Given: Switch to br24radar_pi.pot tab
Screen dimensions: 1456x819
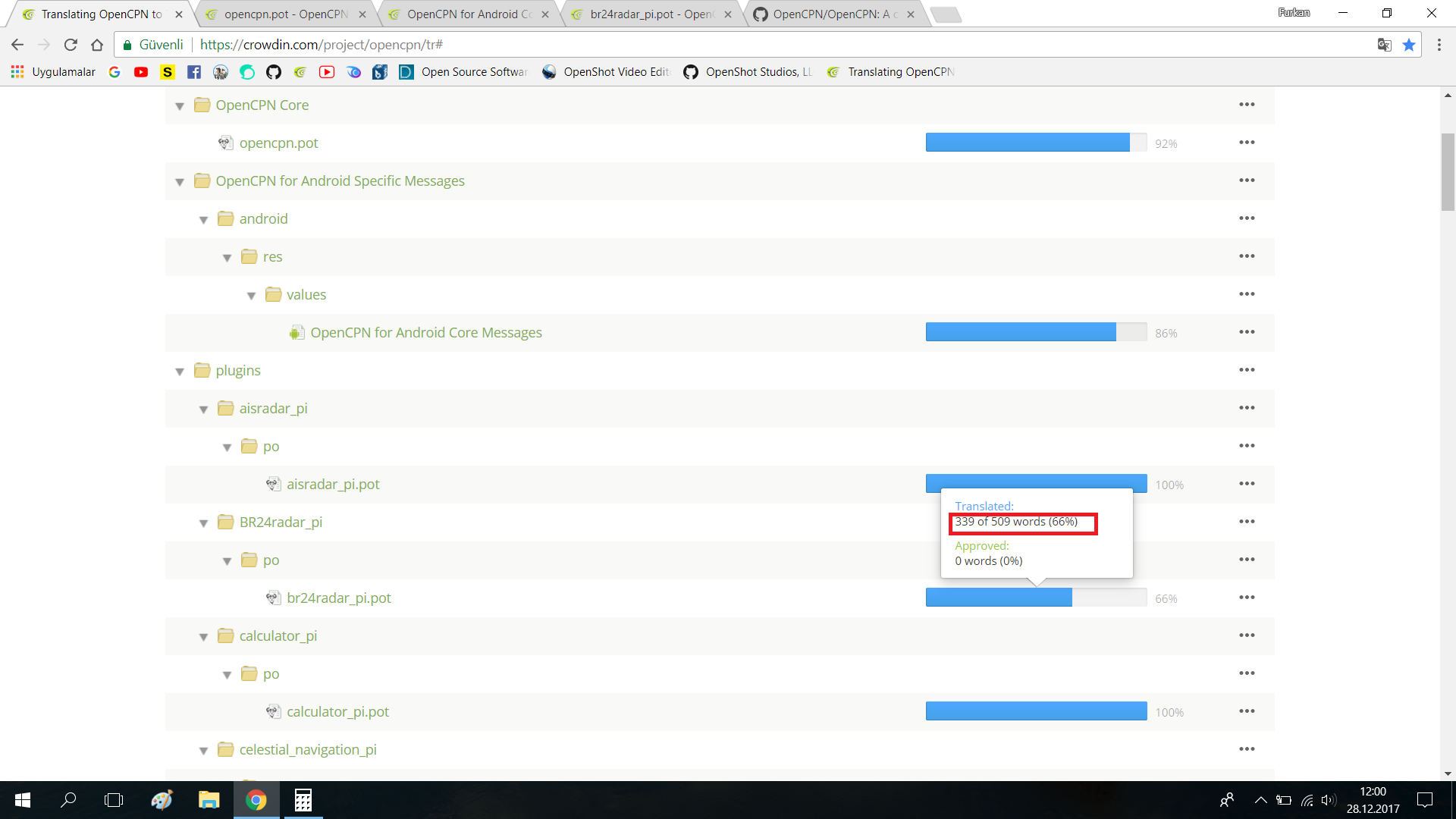Looking at the screenshot, I should coord(651,14).
